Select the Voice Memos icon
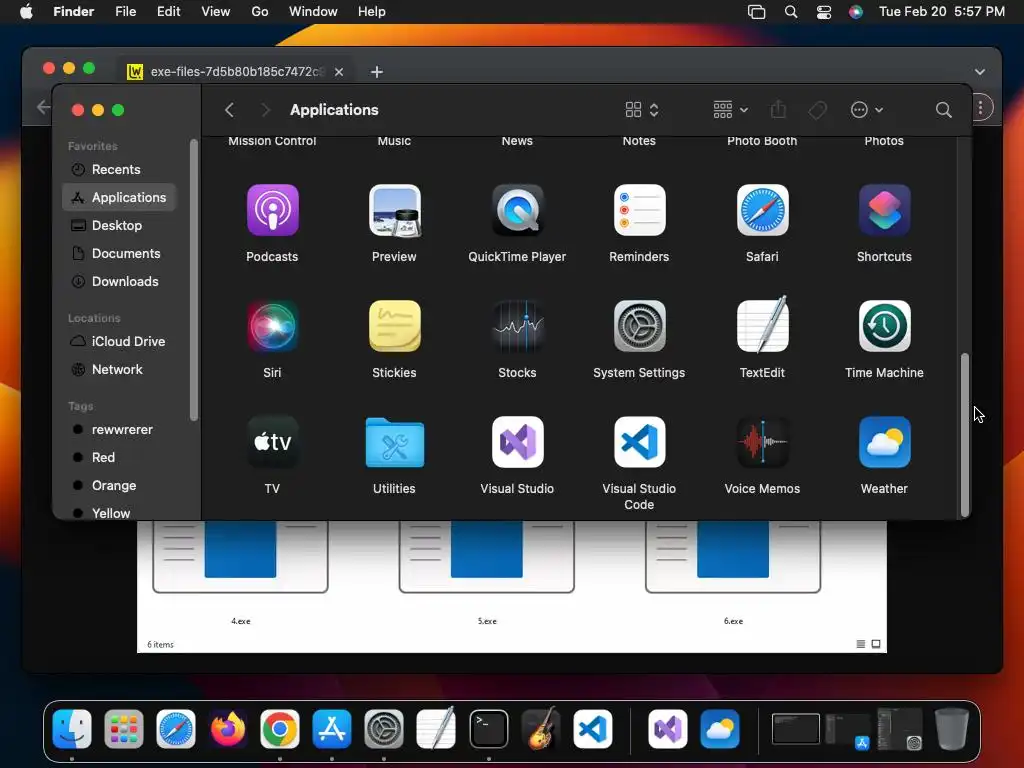Viewport: 1024px width, 768px height. [762, 442]
